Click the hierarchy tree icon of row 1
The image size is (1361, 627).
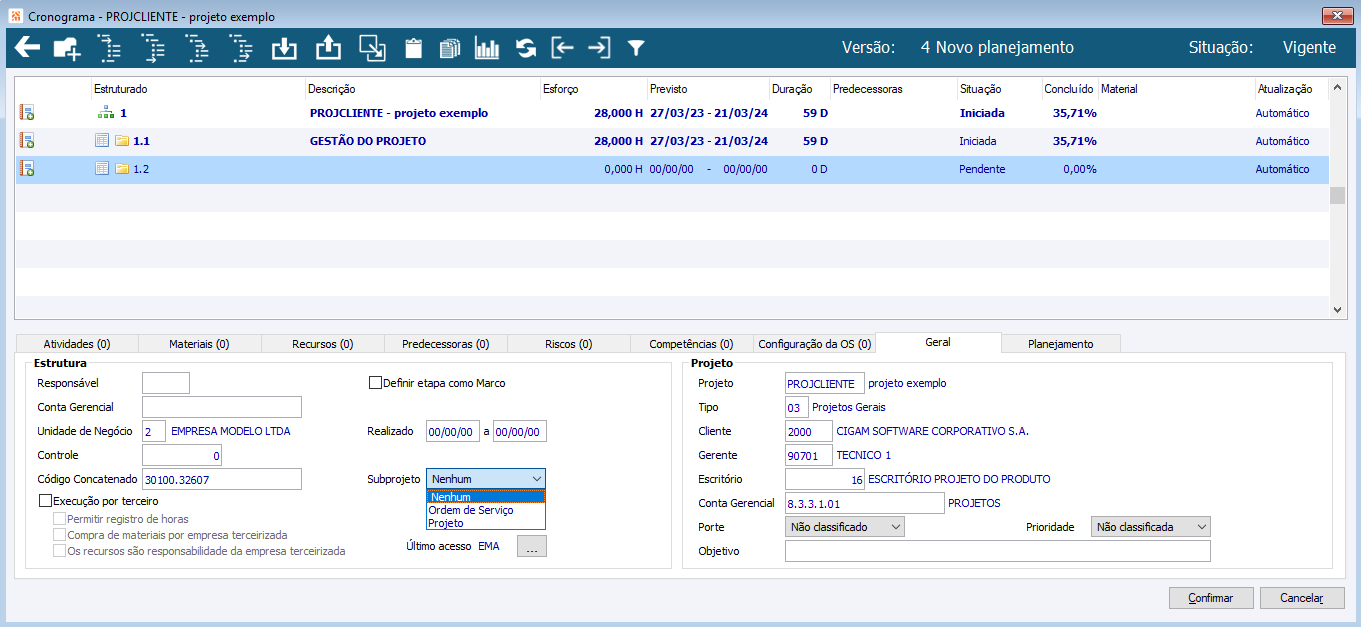point(104,113)
